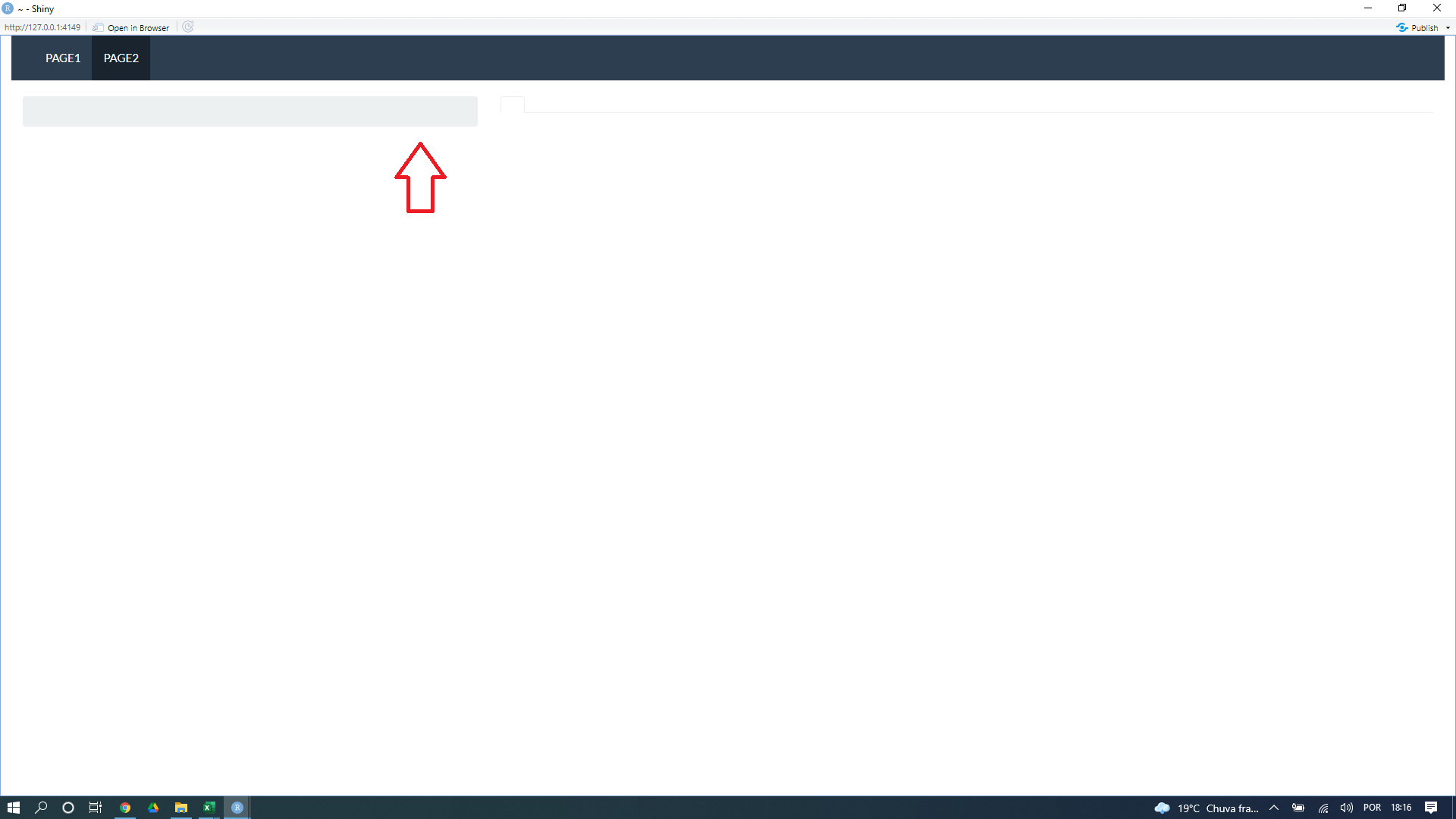Click the PAGE1 navigation tab
The height and width of the screenshot is (819, 1456).
click(63, 58)
